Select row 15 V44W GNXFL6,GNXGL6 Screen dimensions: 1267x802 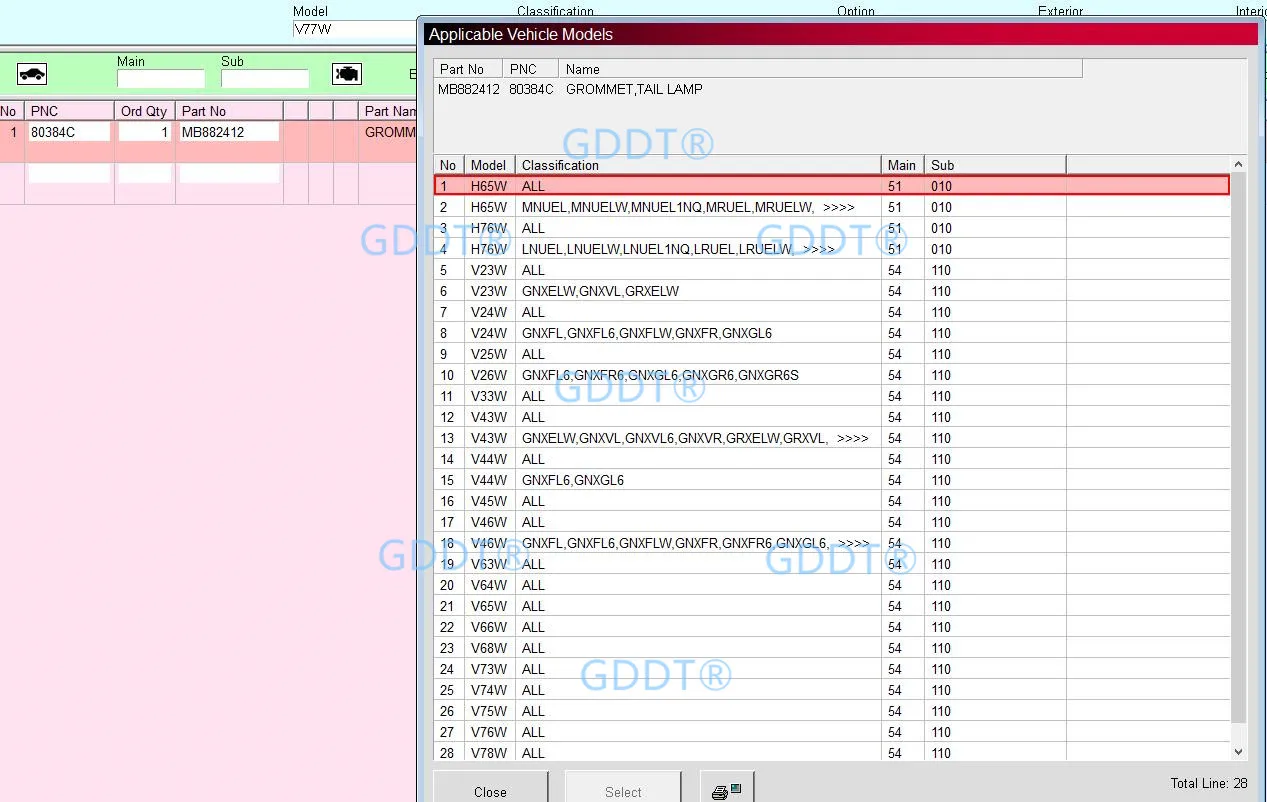[832, 480]
